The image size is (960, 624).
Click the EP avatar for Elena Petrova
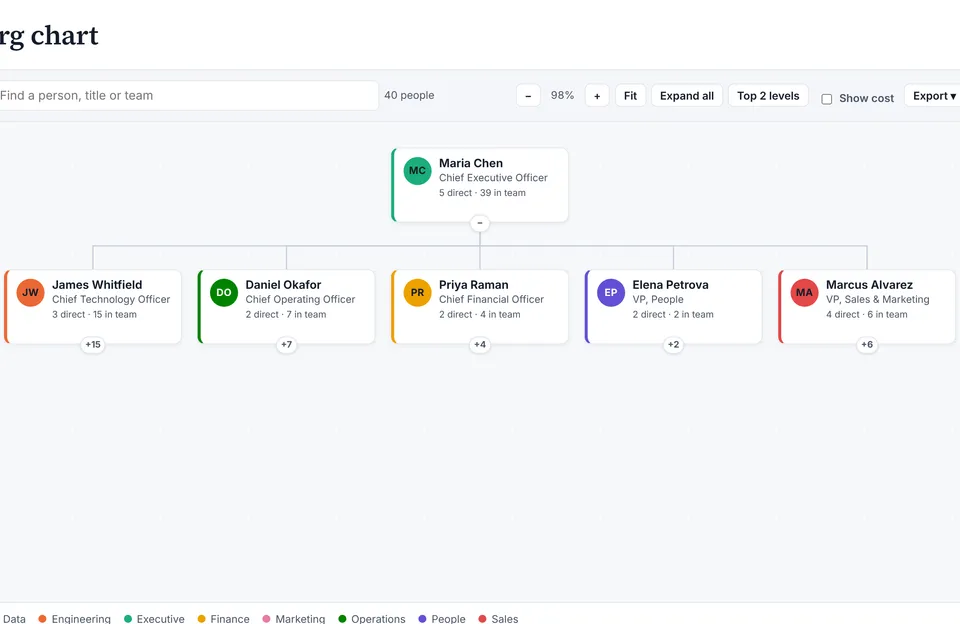(x=610, y=292)
